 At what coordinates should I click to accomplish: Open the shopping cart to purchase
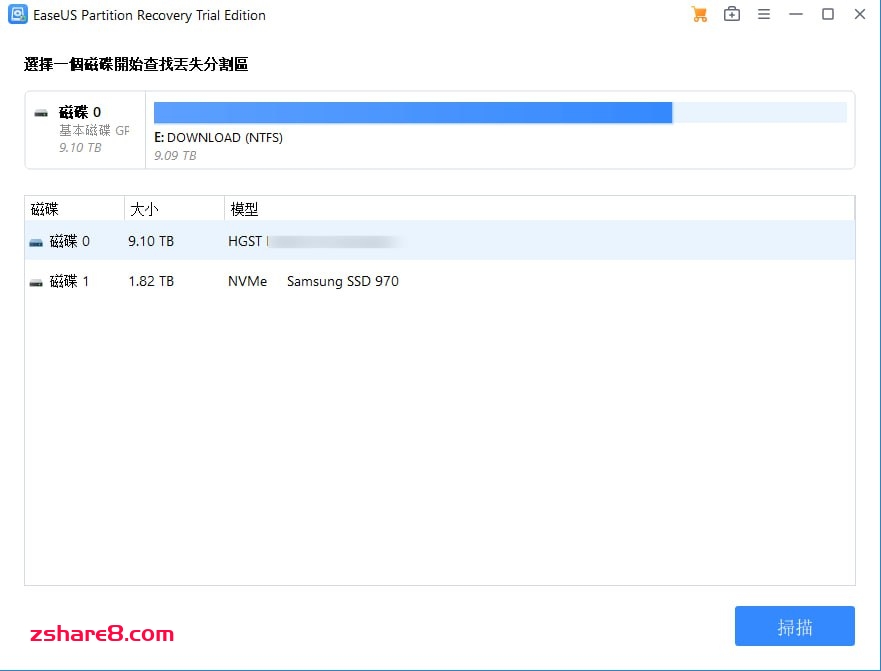point(699,14)
